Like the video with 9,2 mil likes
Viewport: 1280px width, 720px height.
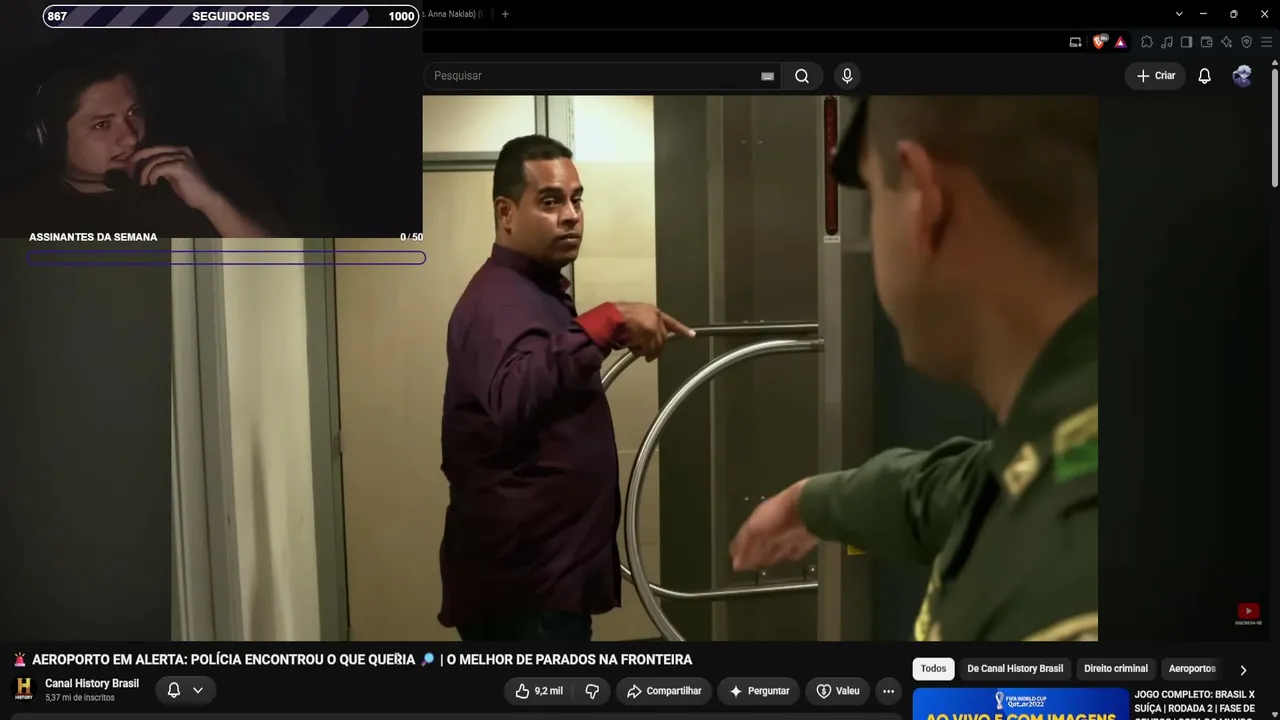539,691
